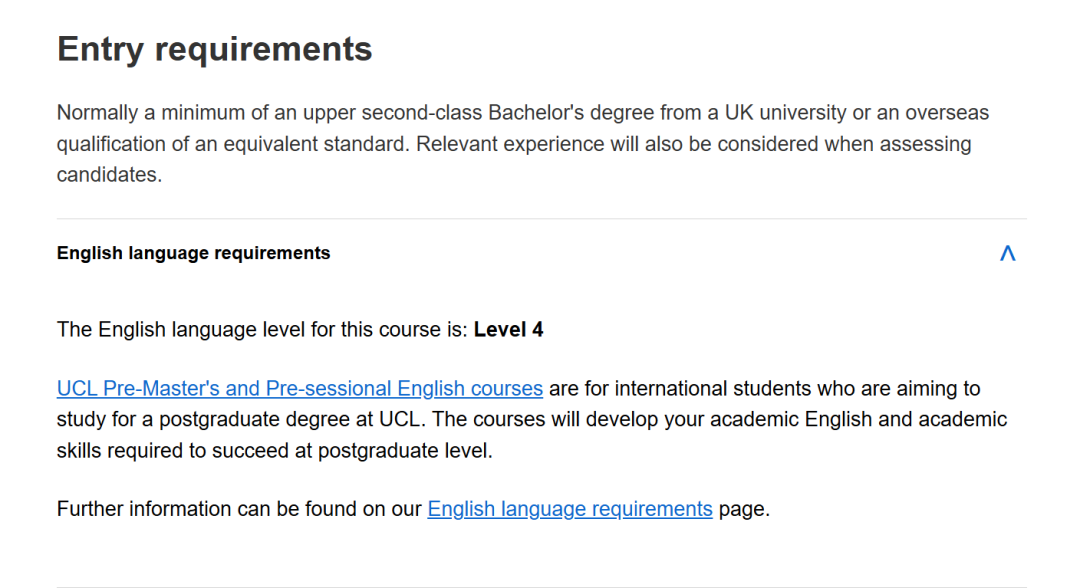Click the 'Entry requirements' main heading
This screenshot has width=1080, height=588.
215,49
